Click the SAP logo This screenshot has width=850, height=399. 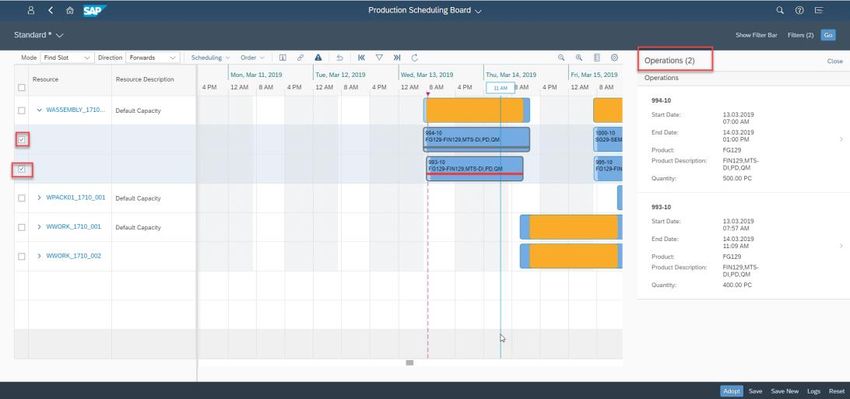click(x=94, y=10)
